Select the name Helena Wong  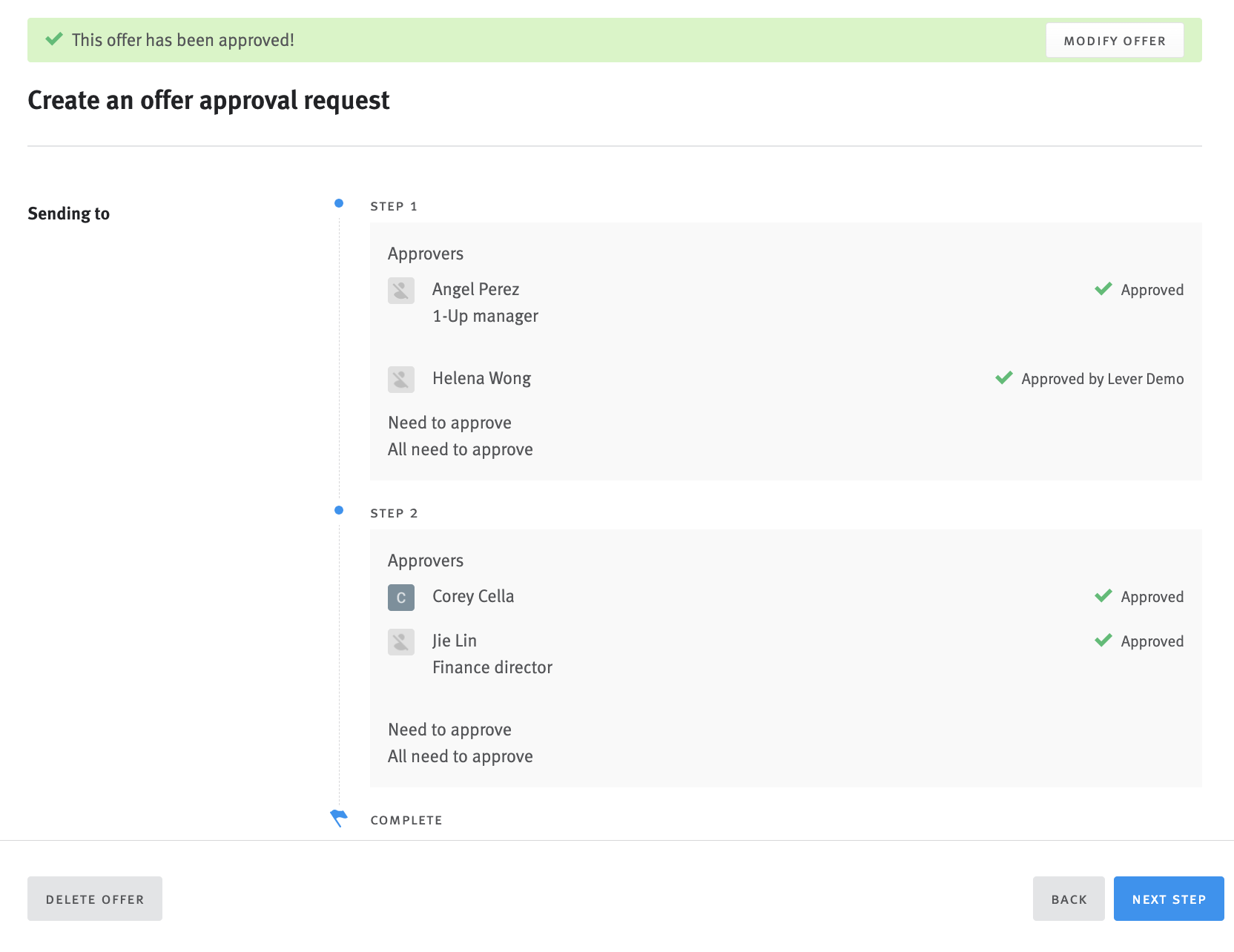click(481, 378)
